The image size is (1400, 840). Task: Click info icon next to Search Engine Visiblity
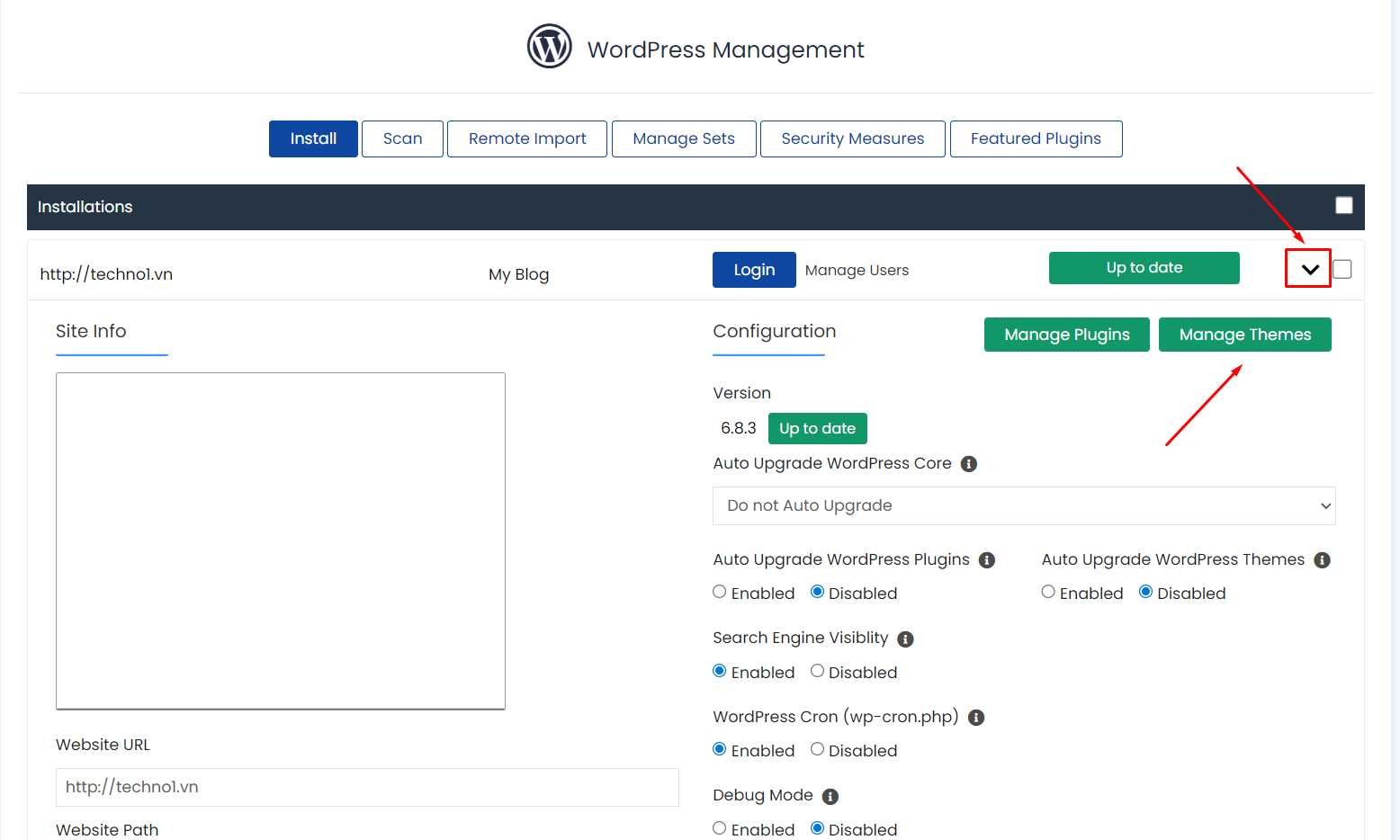click(905, 639)
